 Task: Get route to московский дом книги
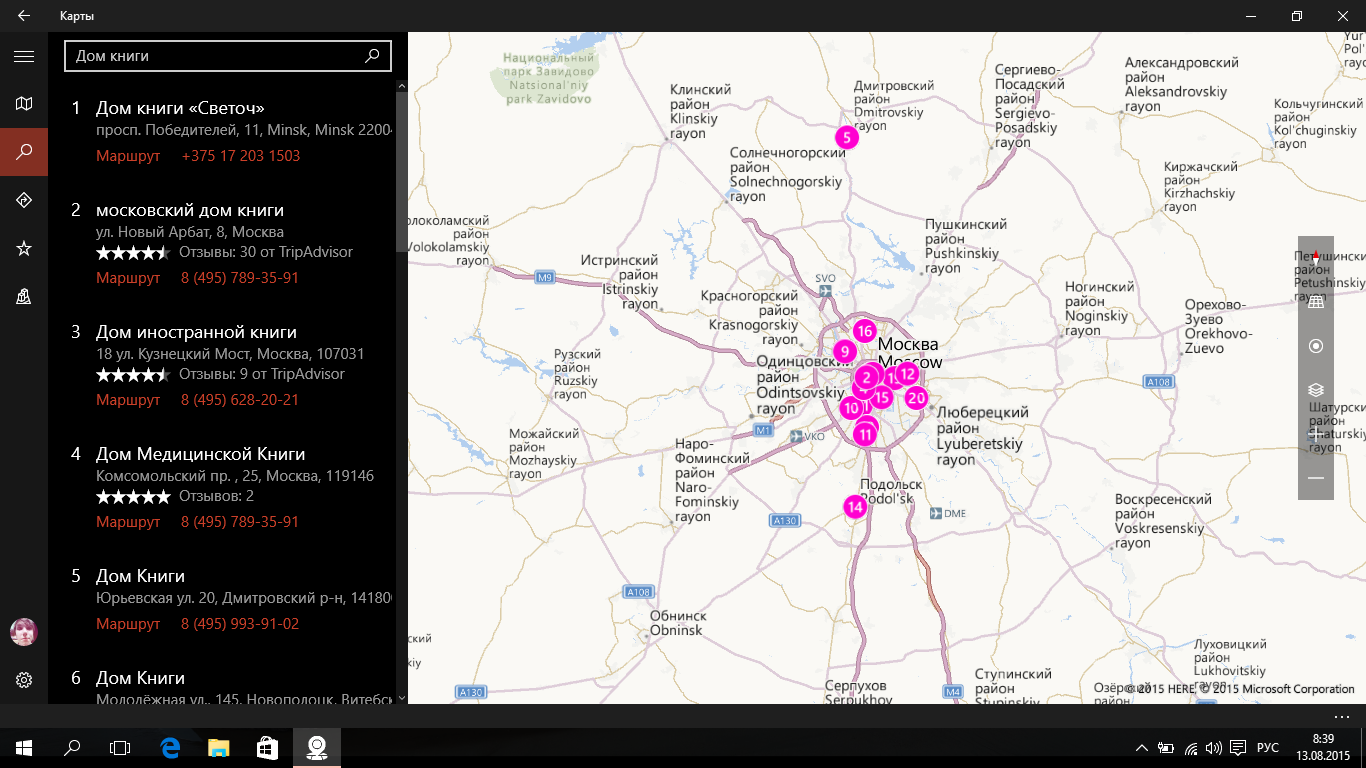(128, 278)
